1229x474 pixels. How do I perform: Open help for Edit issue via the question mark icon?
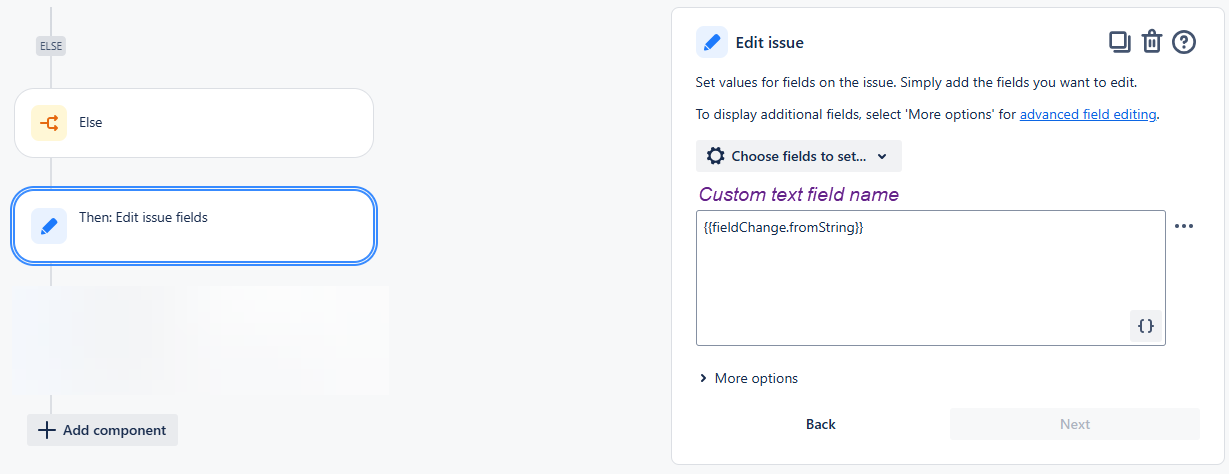tap(1184, 42)
